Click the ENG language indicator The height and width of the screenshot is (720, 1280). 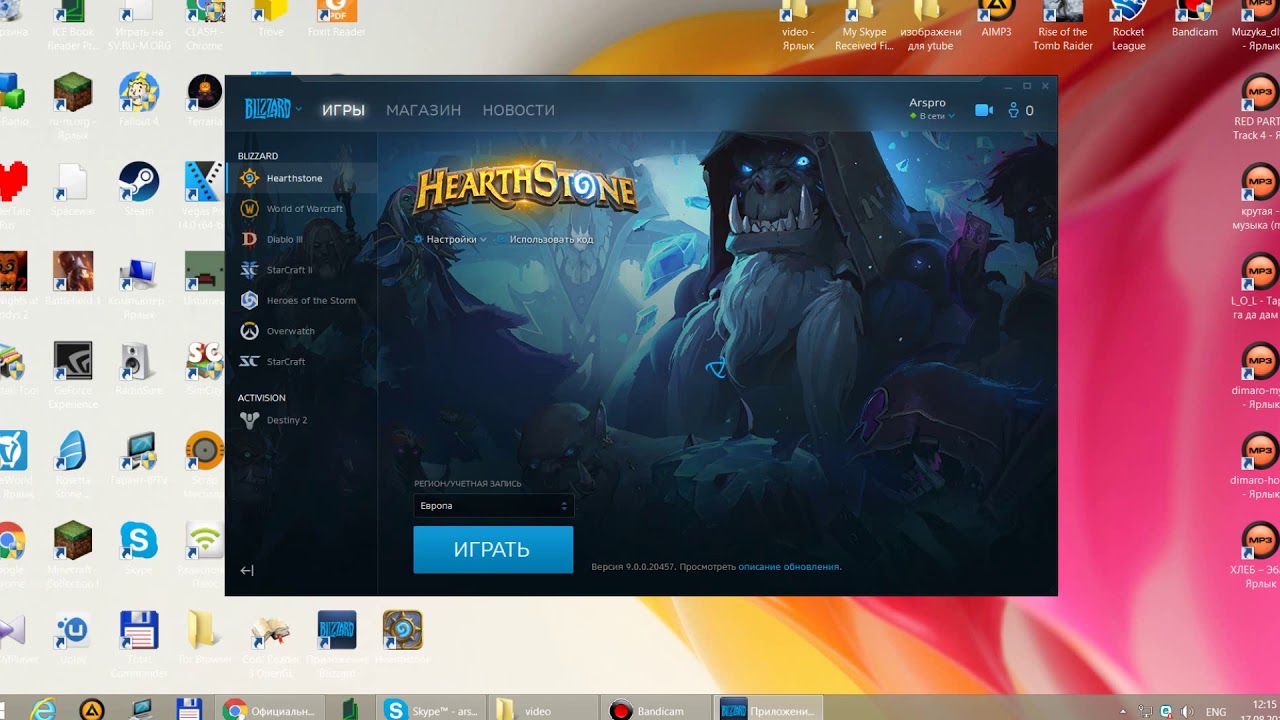tap(1216, 711)
